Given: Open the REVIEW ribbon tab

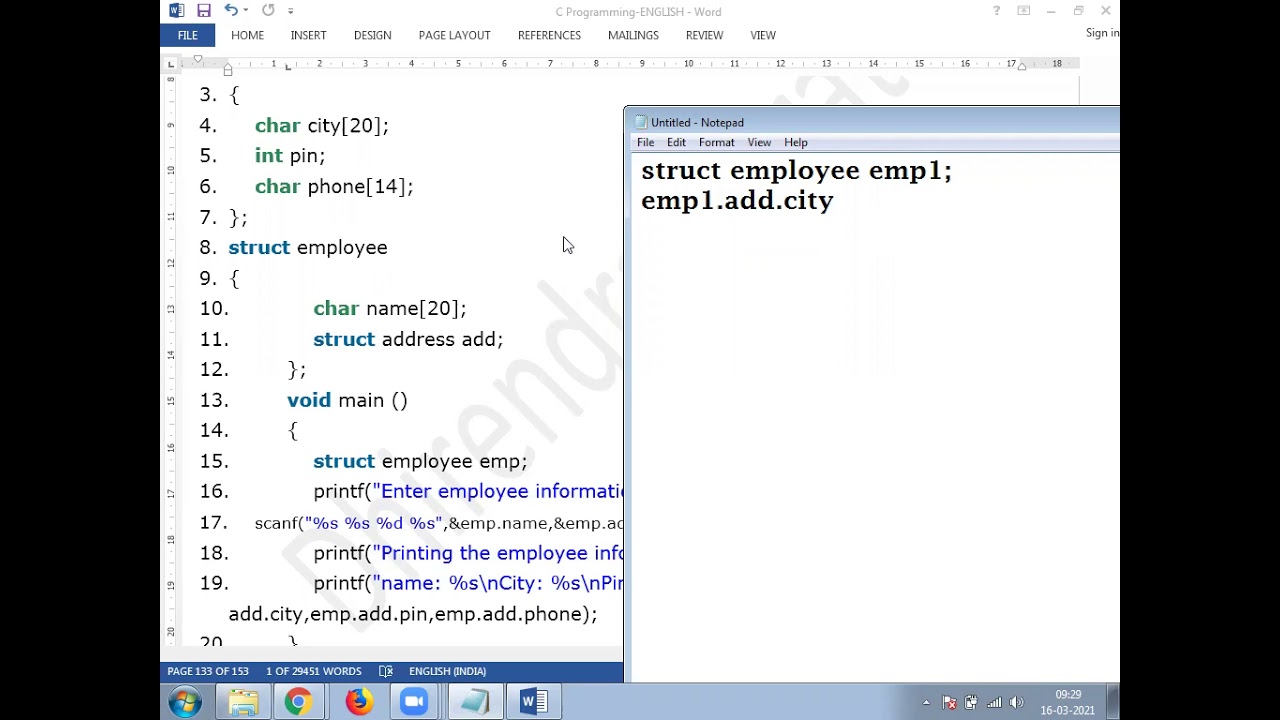Looking at the screenshot, I should click(704, 35).
